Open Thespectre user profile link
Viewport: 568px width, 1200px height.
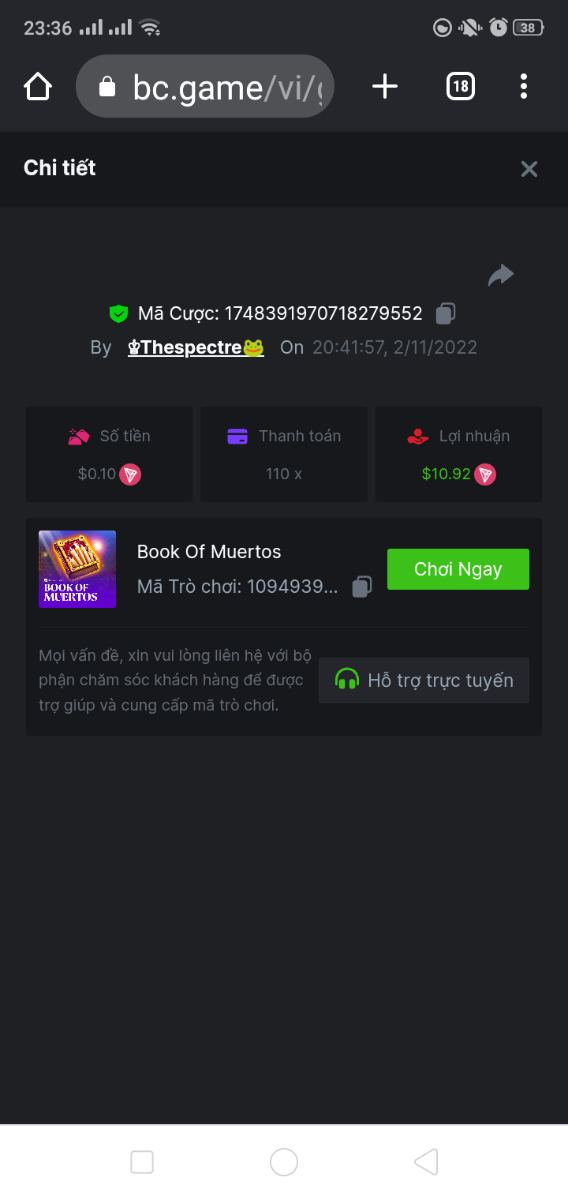tap(196, 348)
